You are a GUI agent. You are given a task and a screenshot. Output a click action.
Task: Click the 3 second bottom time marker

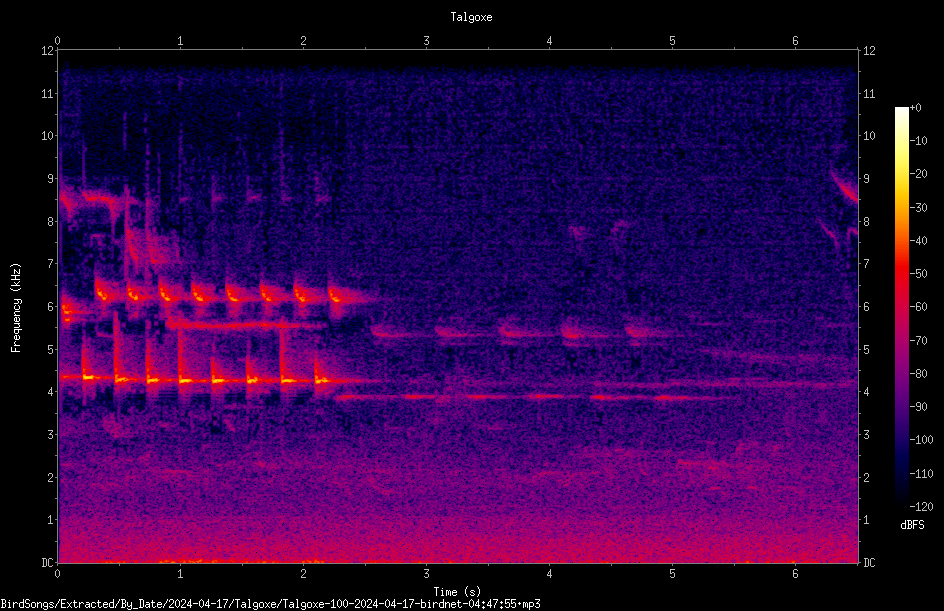[426, 574]
